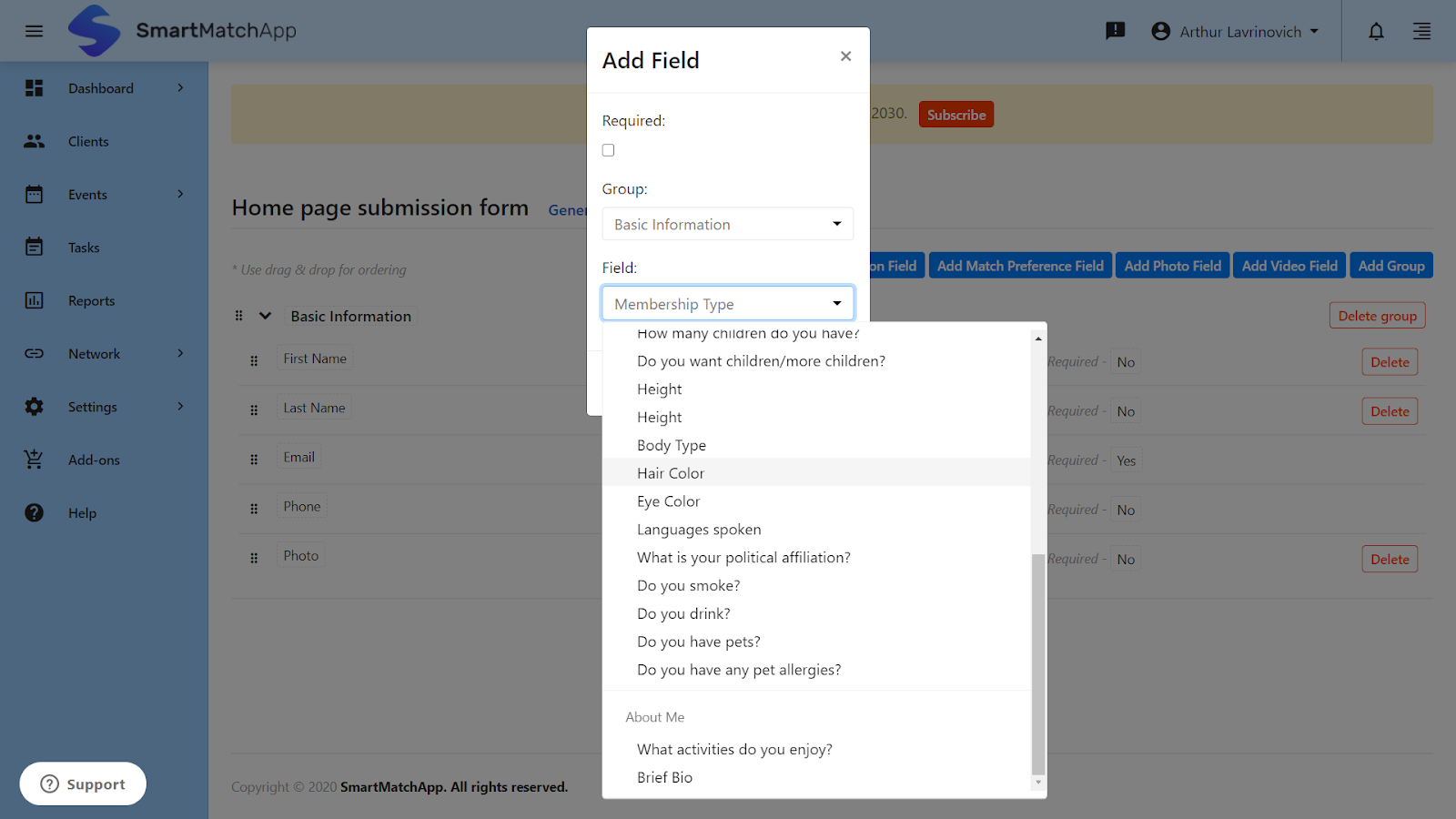Enable the Required checkbox

pos(607,149)
